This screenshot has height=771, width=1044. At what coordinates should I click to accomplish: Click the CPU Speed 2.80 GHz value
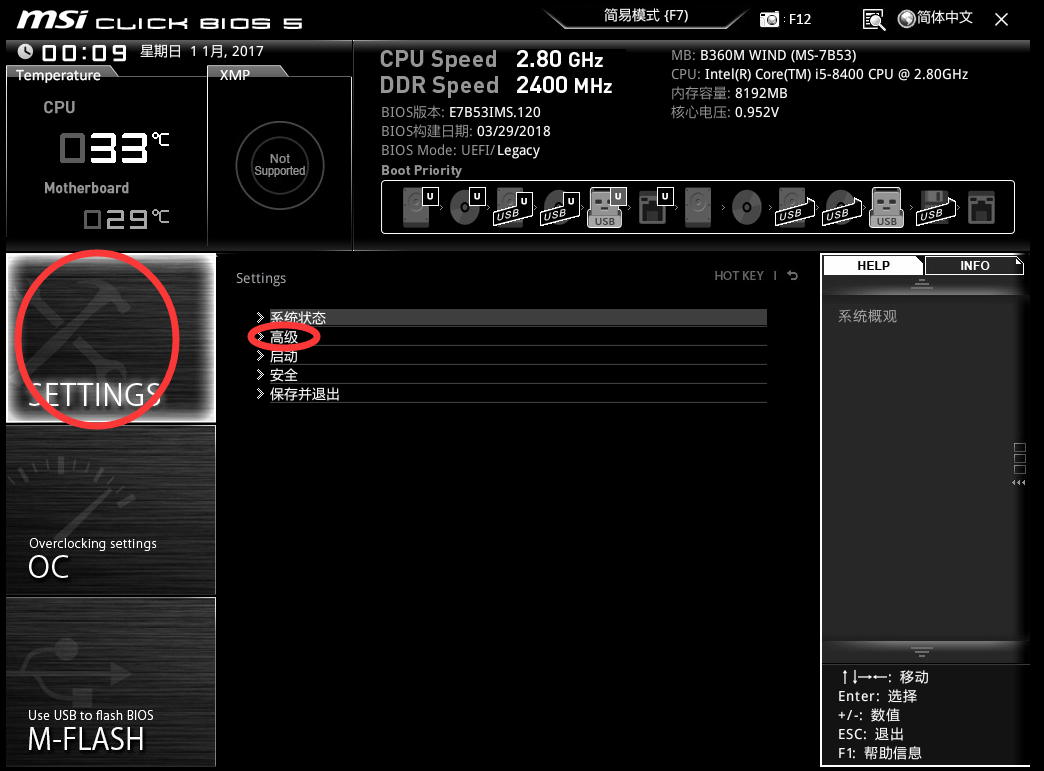(559, 59)
